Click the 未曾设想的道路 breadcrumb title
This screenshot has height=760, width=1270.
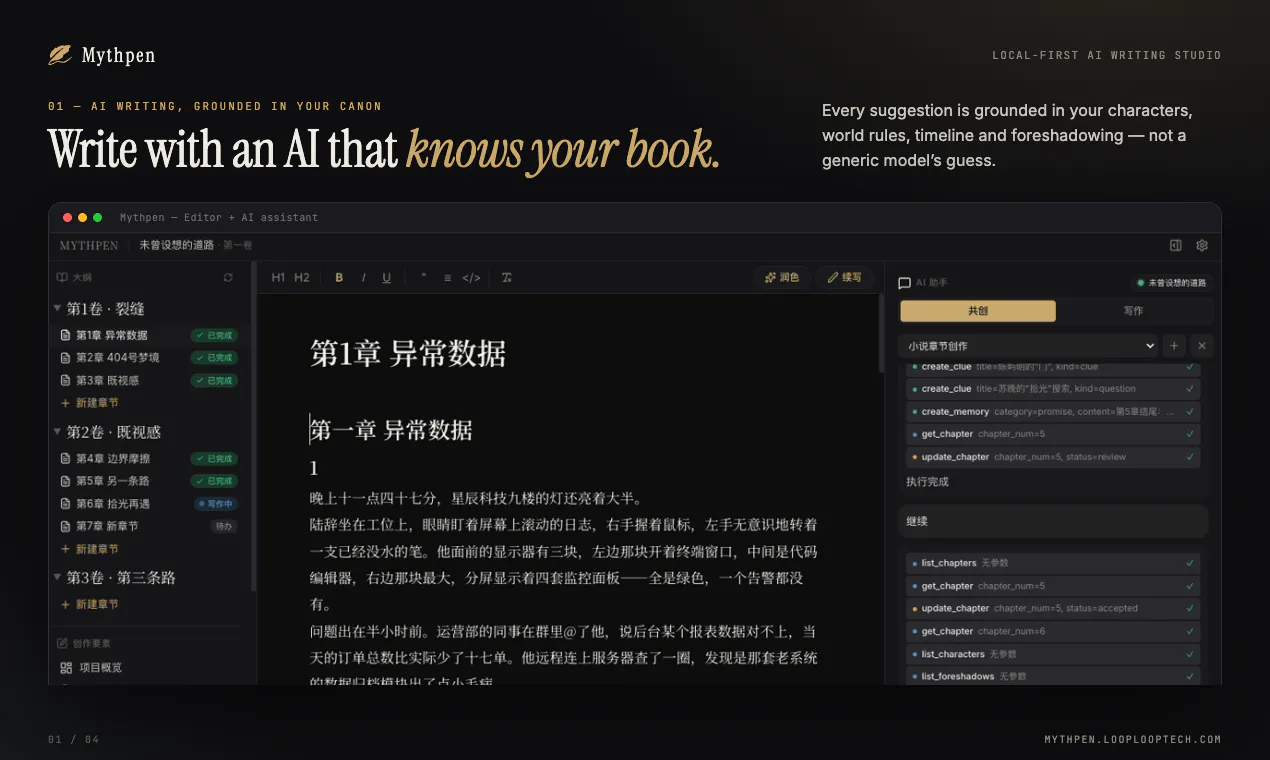(x=176, y=245)
